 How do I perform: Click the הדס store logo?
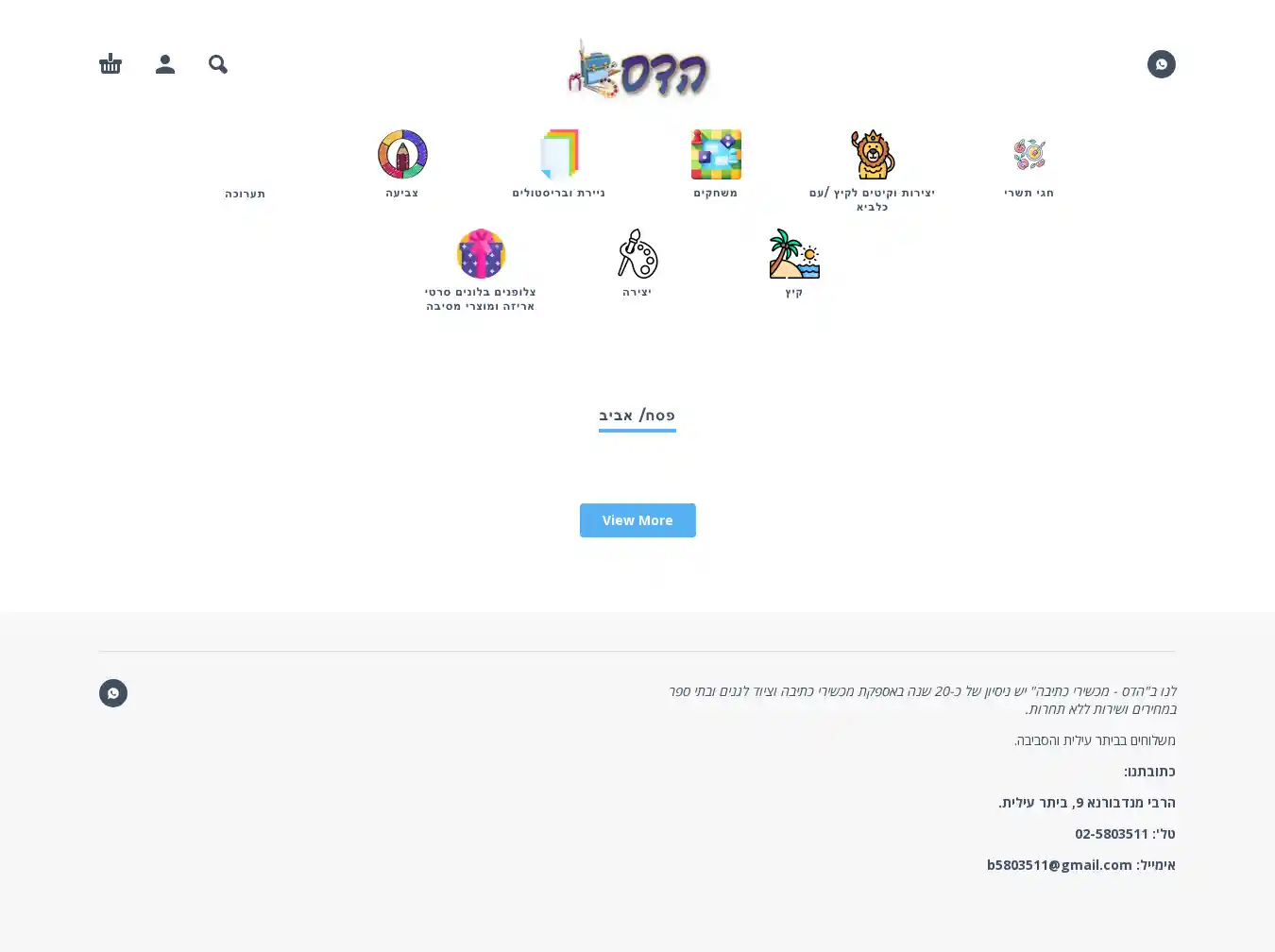click(x=638, y=69)
